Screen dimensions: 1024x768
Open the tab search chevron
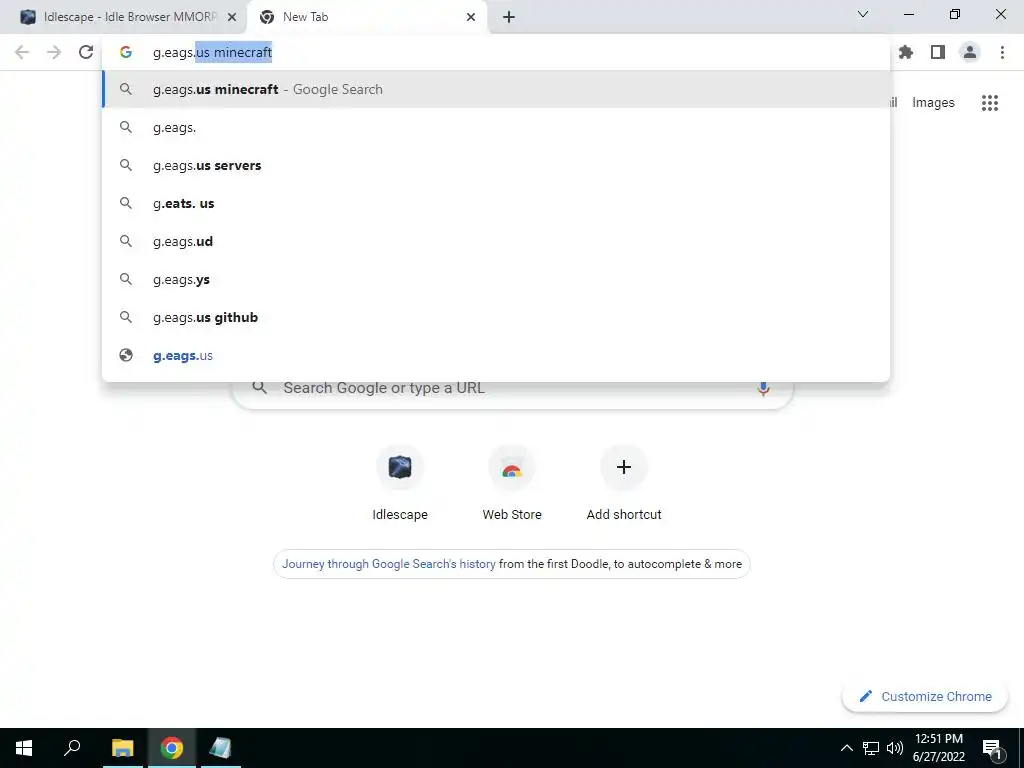click(863, 14)
